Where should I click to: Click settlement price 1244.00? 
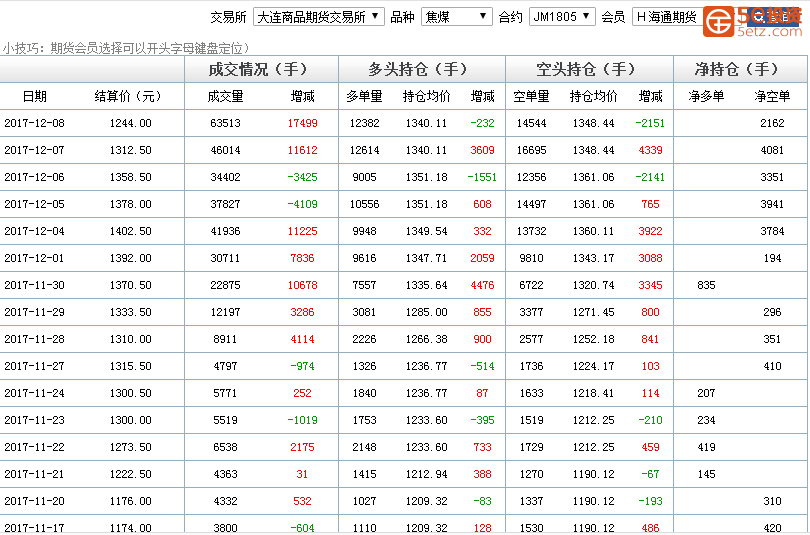[x=131, y=123]
